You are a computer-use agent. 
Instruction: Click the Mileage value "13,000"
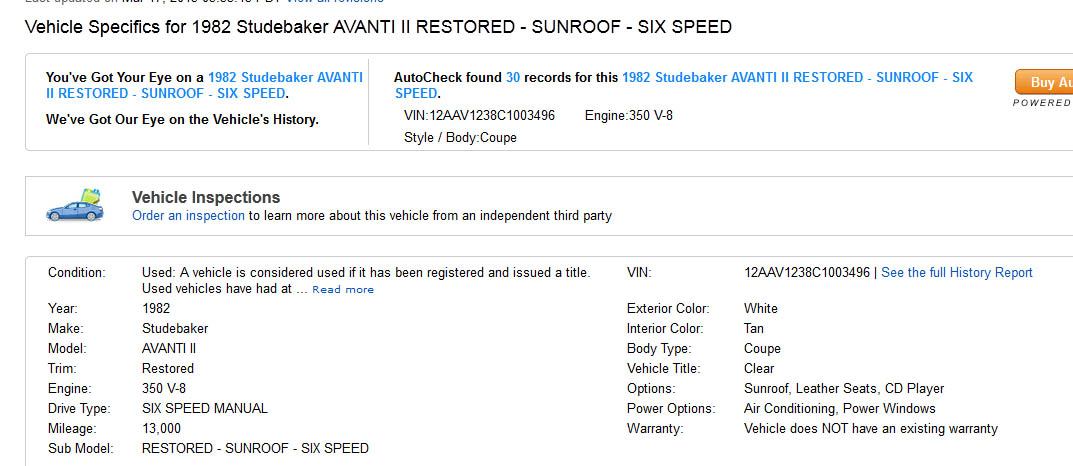click(x=162, y=429)
